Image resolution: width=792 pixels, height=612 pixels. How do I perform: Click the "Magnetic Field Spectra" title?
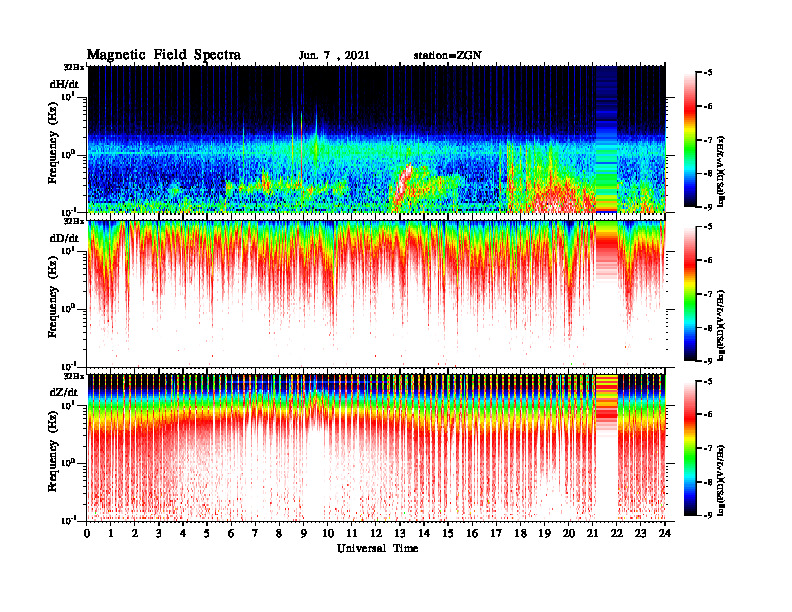click(164, 55)
